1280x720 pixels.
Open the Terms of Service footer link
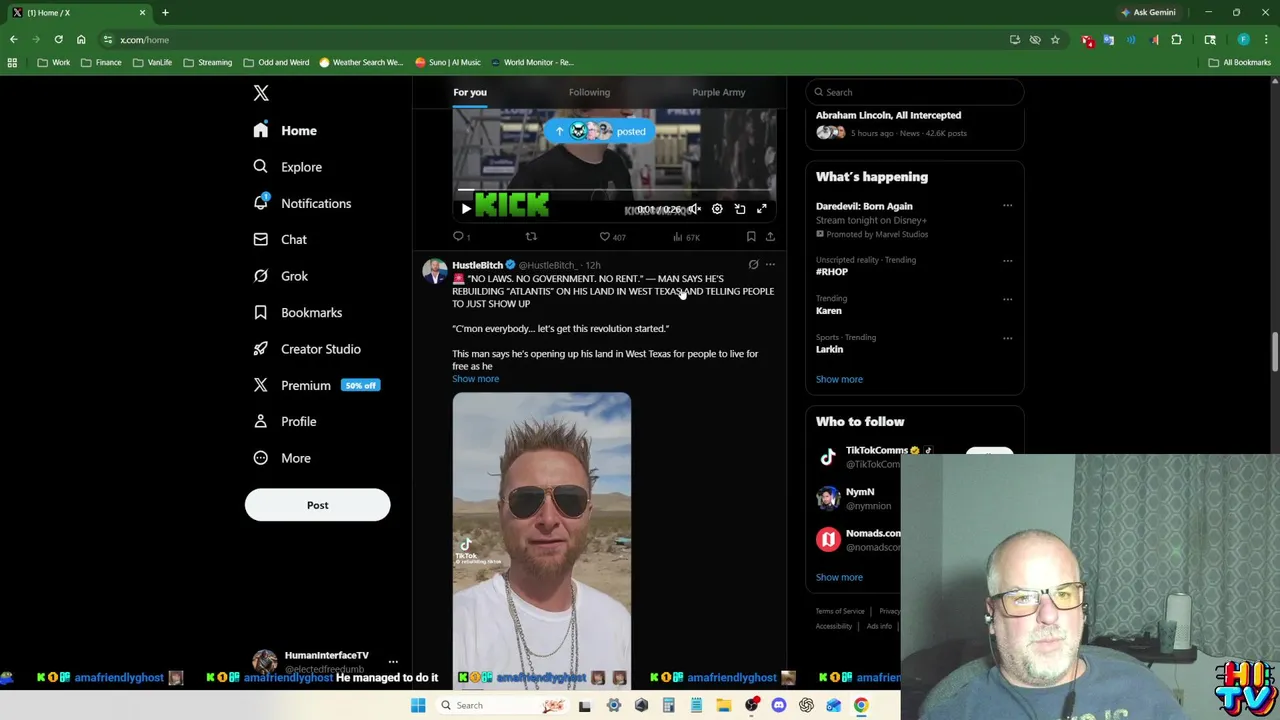pyautogui.click(x=840, y=611)
